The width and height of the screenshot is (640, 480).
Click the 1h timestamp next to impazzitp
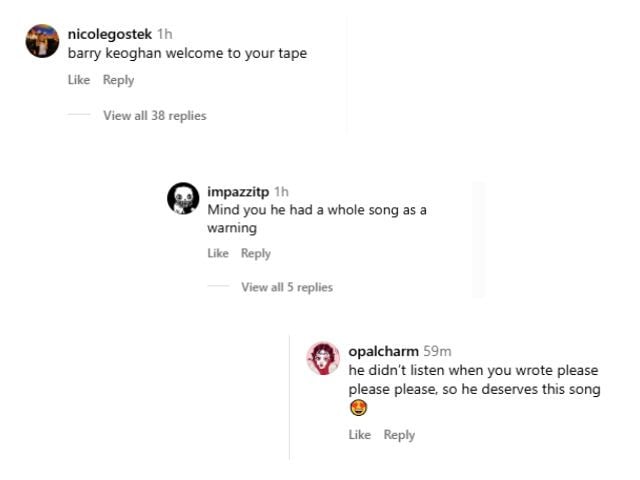pos(281,191)
